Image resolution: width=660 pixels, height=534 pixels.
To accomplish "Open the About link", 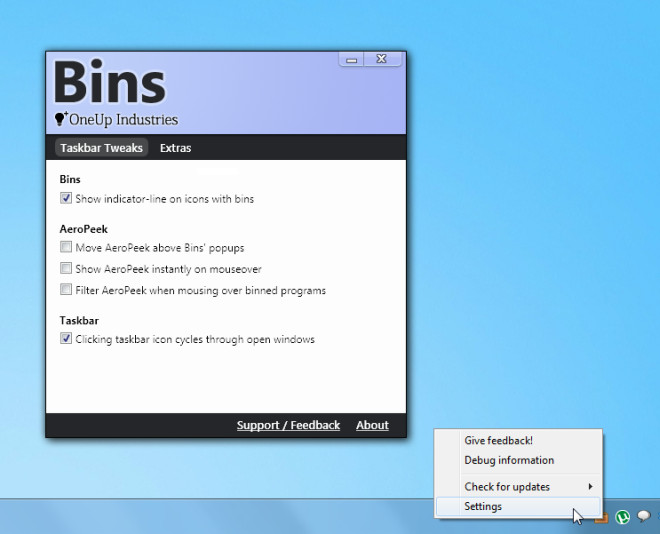I will pyautogui.click(x=372, y=425).
